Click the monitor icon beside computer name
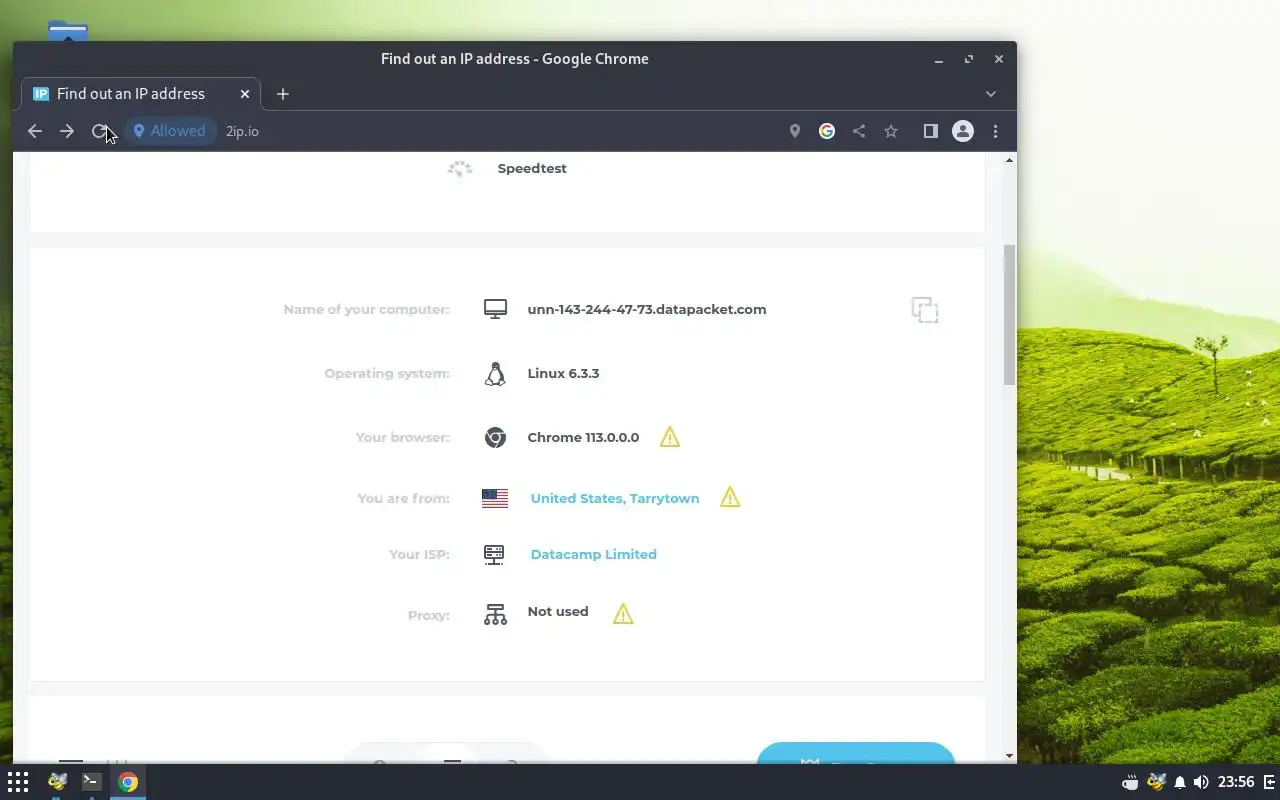This screenshot has width=1280, height=800. pyautogui.click(x=495, y=309)
